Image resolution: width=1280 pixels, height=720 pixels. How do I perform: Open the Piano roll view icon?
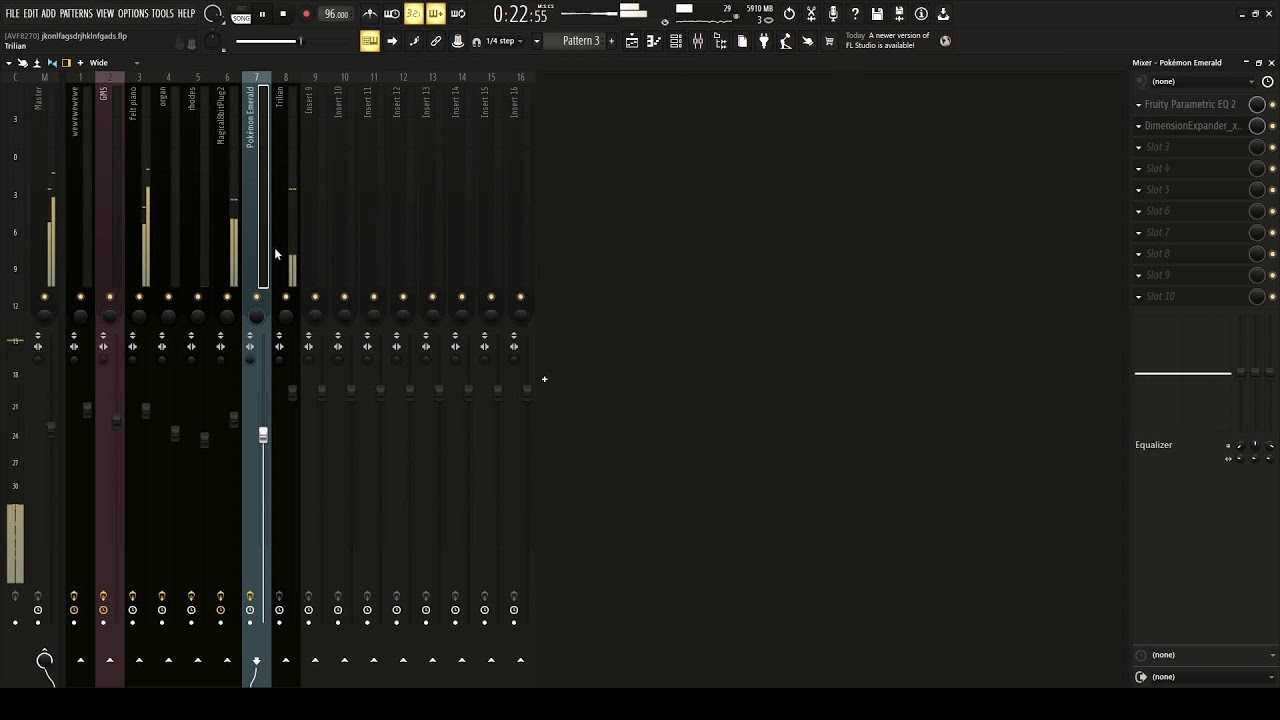pyautogui.click(x=654, y=41)
